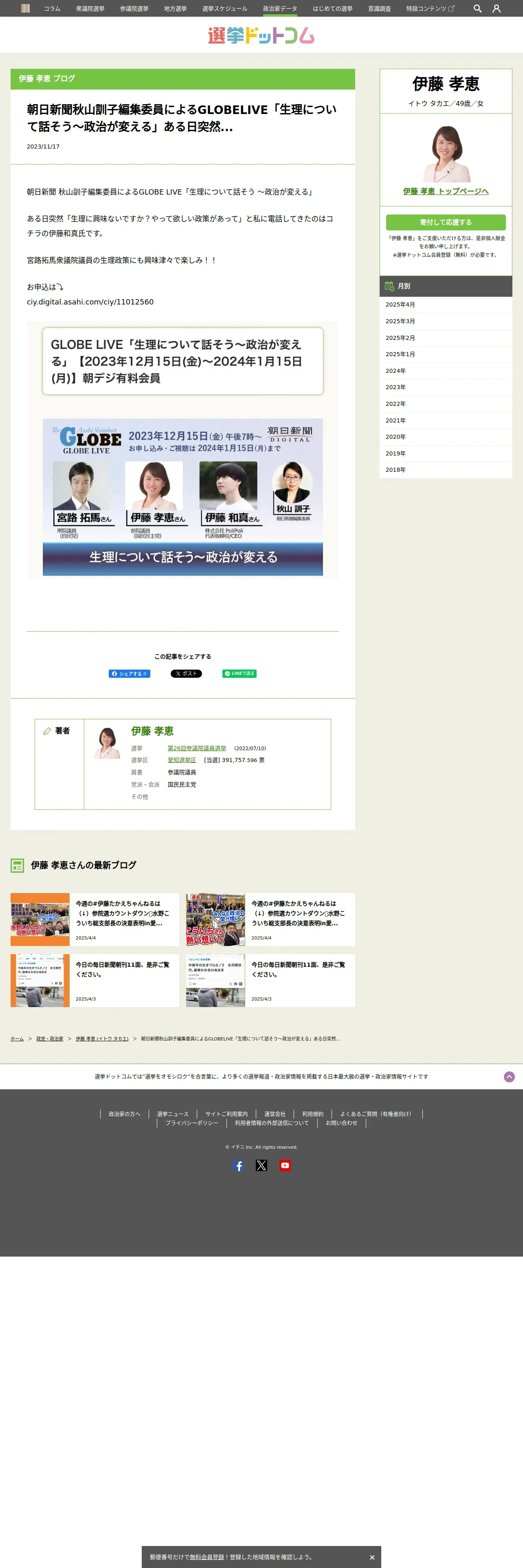Open 利用規約 footer link

(313, 1114)
